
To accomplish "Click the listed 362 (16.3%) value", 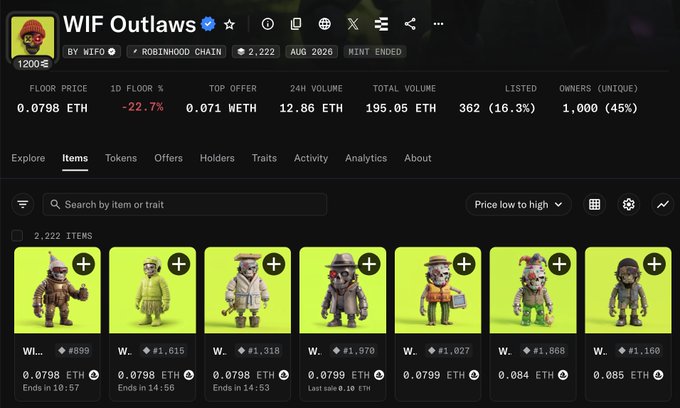I will (x=497, y=108).
